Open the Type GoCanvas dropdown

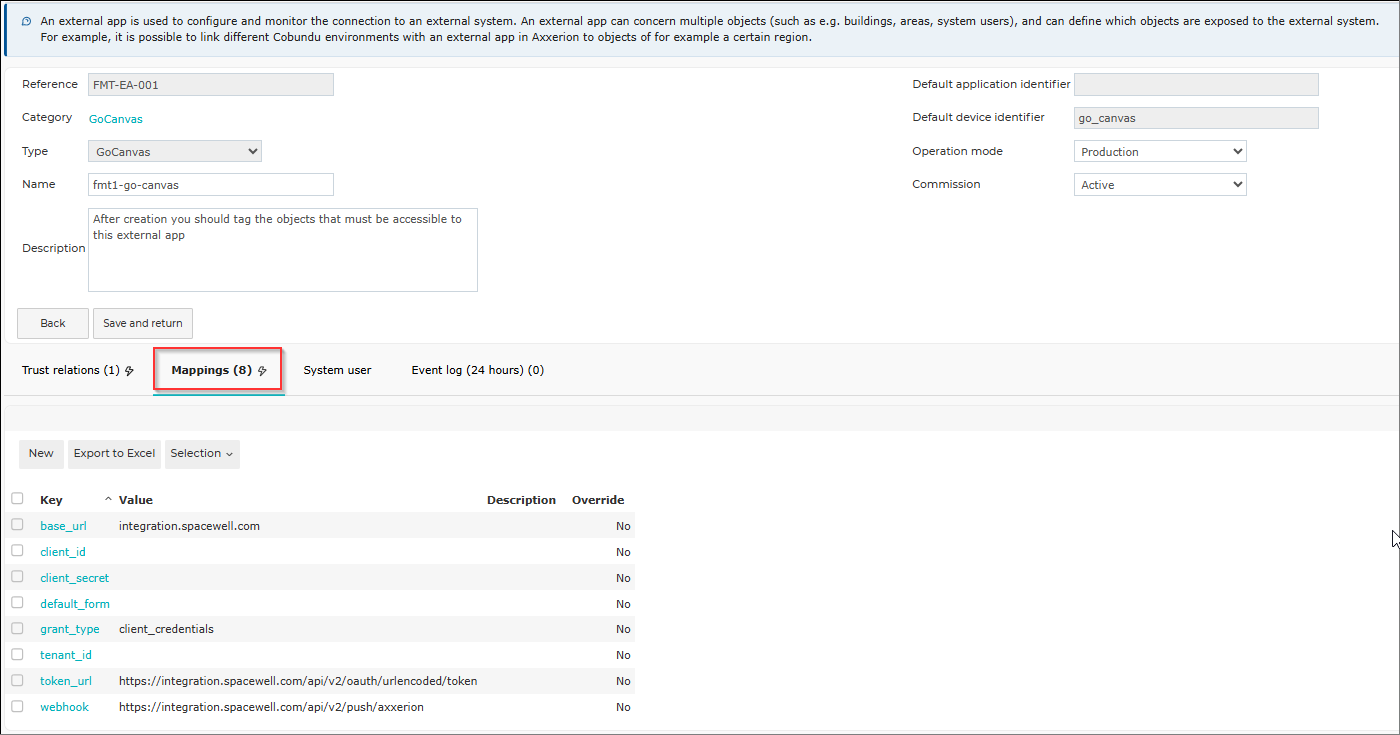[x=175, y=151]
